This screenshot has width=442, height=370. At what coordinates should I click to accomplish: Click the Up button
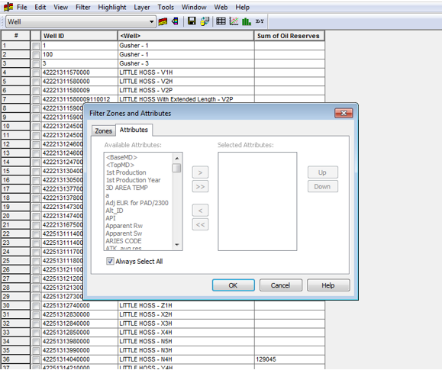pos(322,172)
